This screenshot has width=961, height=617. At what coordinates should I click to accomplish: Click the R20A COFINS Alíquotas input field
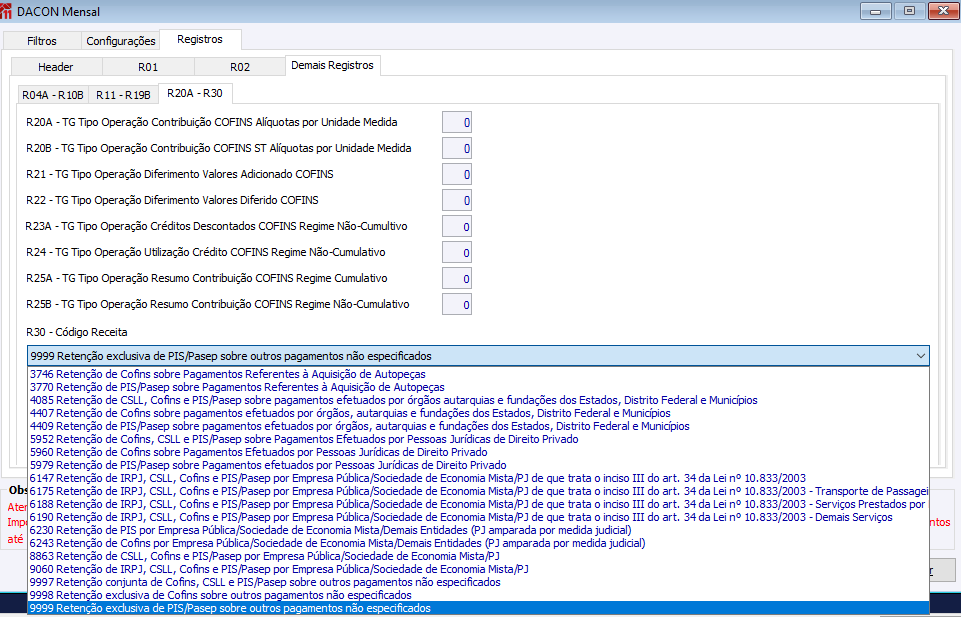click(x=457, y=123)
